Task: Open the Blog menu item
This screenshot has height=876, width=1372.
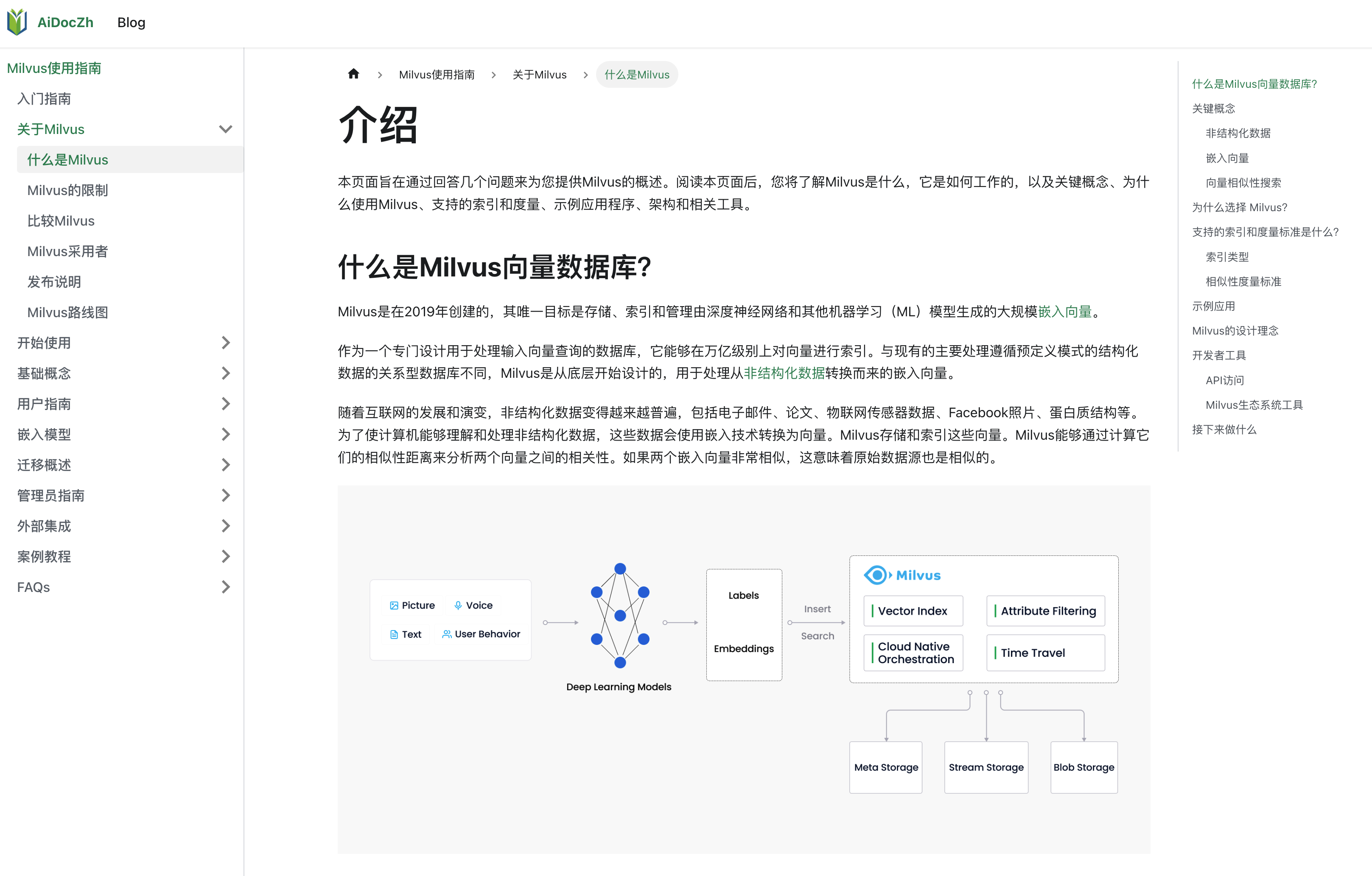Action: [x=131, y=22]
